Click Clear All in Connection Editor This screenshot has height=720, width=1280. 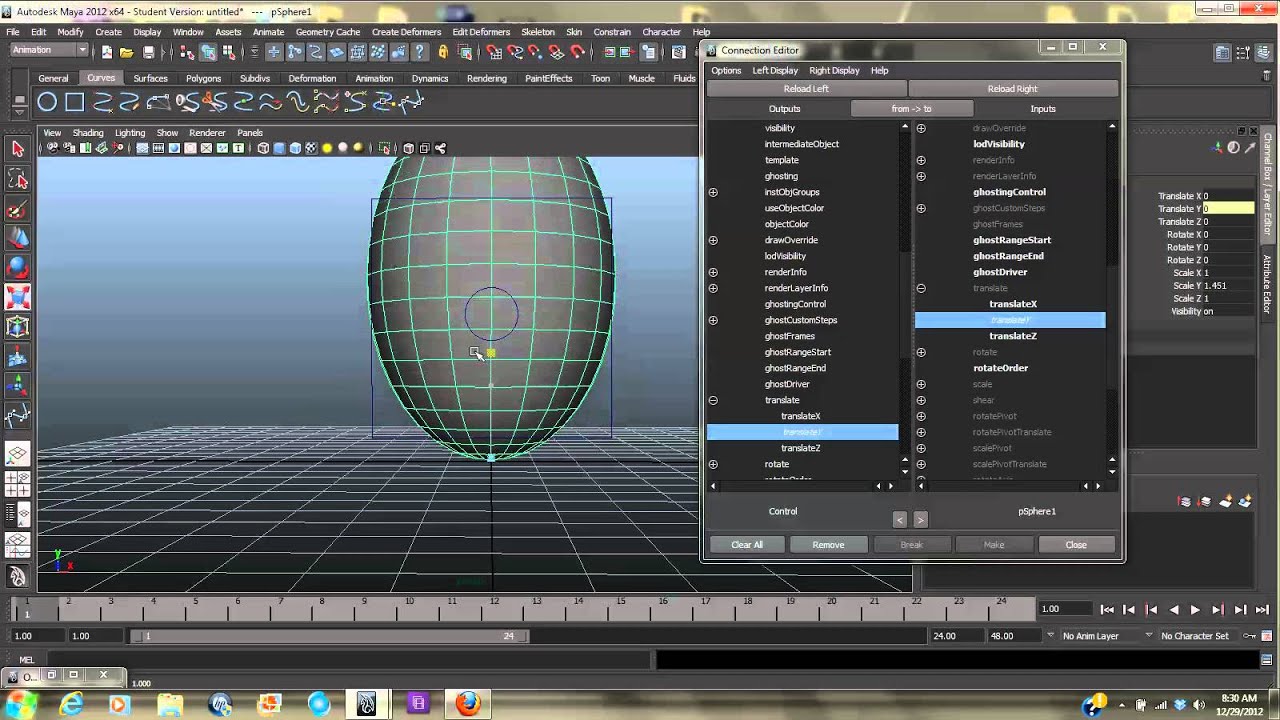coord(747,545)
